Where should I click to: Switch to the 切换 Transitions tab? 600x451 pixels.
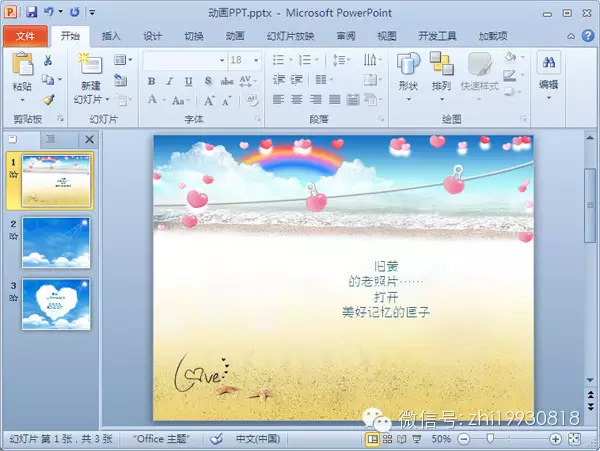tap(194, 36)
